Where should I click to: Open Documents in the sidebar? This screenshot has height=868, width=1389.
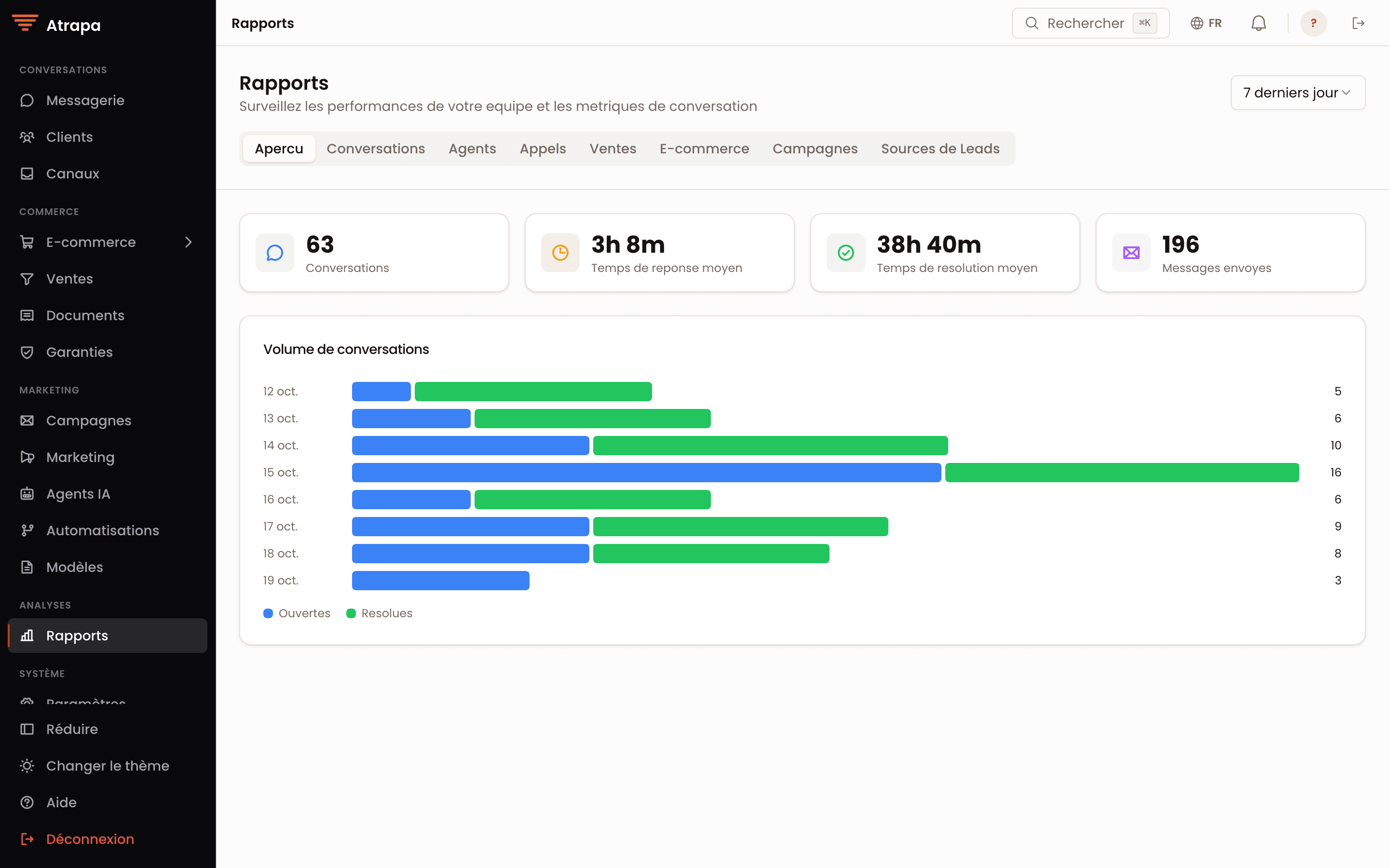click(x=108, y=315)
